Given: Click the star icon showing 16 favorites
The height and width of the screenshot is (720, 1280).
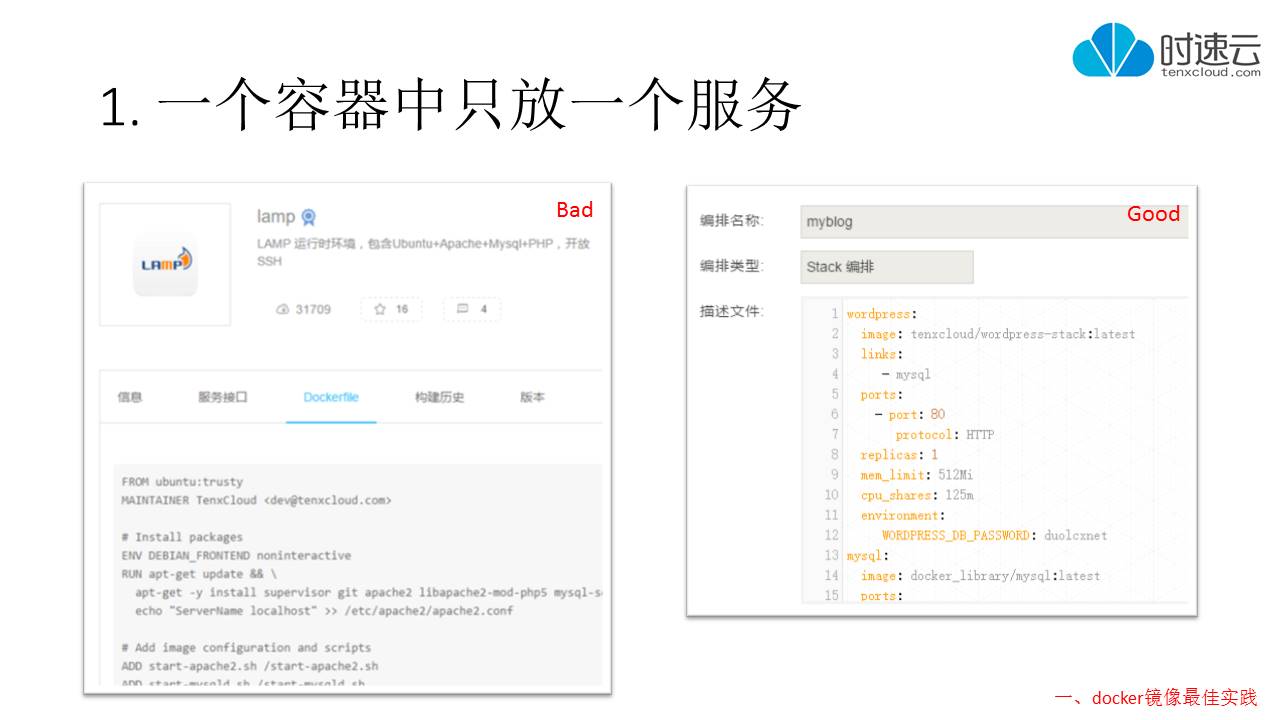Looking at the screenshot, I should pos(379,309).
